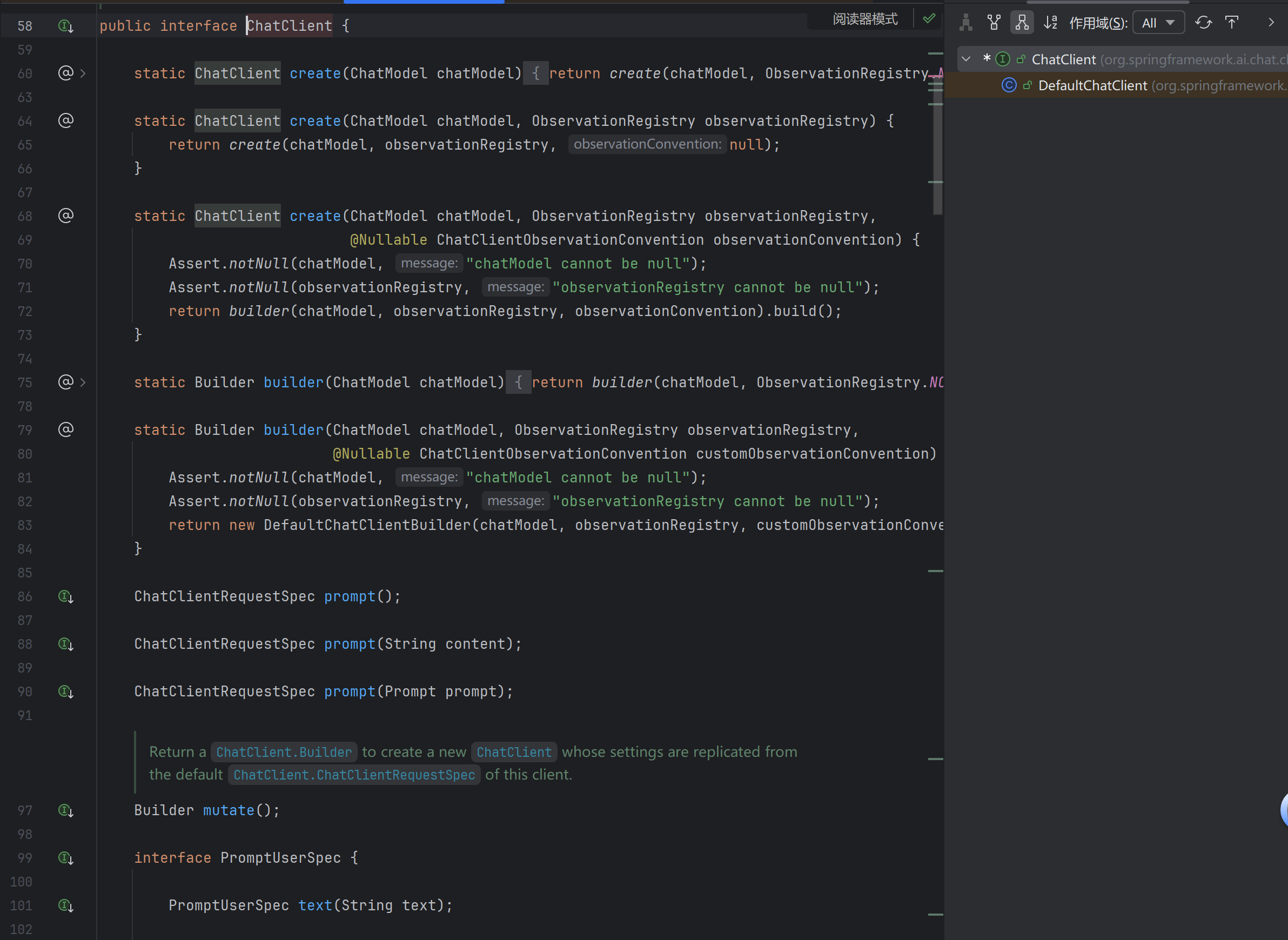This screenshot has height=940, width=1288.
Task: Open the ChatClient.Builder link in the doc comment
Action: (284, 752)
